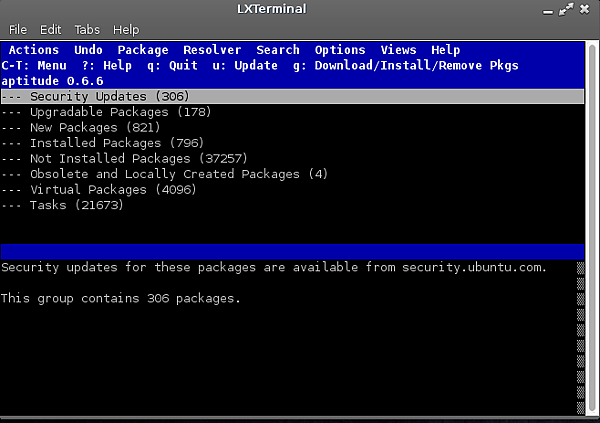Click Undo in aptitude's menu bar
600x423 pixels.
88,50
